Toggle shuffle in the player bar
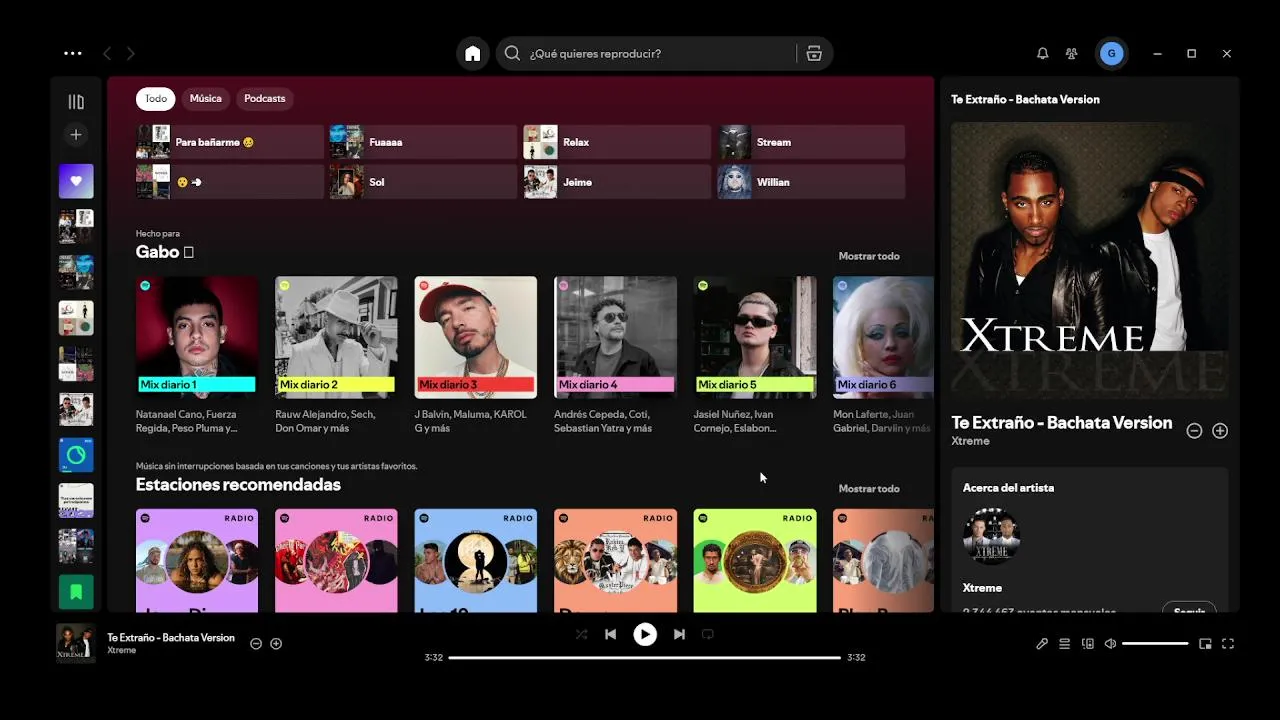1280x720 pixels. click(x=582, y=634)
